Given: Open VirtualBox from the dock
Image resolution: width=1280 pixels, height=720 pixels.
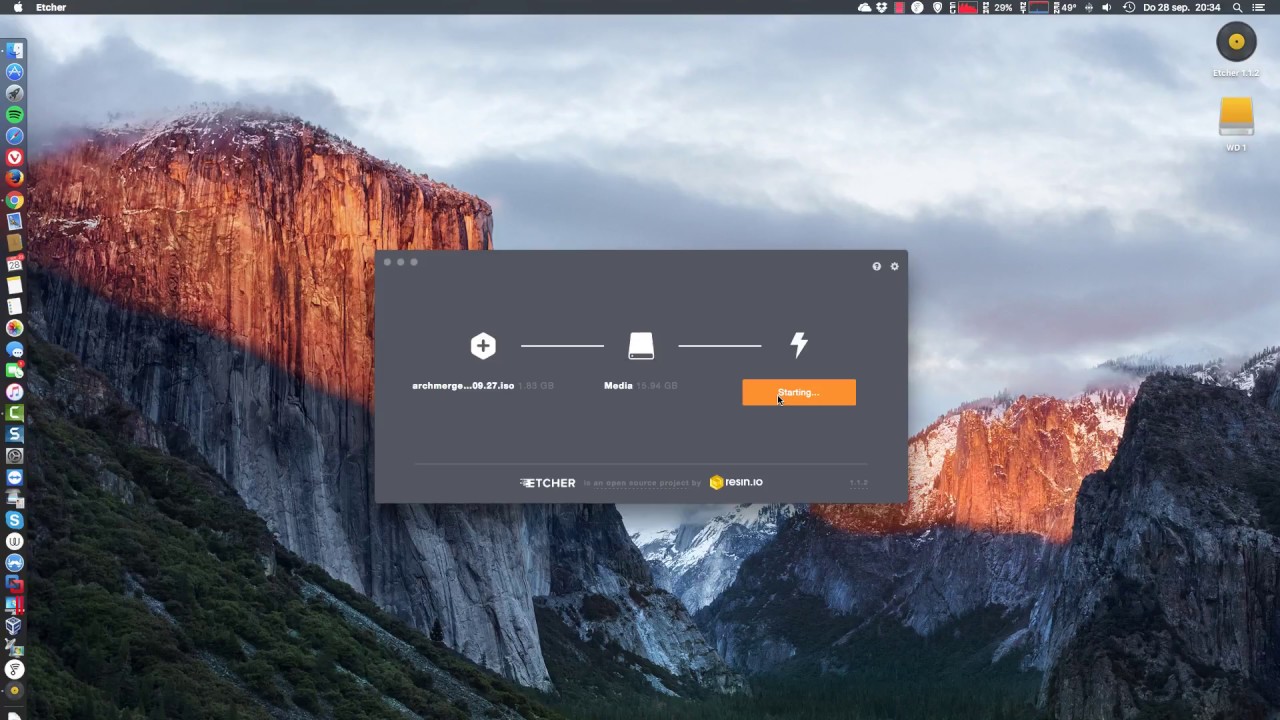Looking at the screenshot, I should point(14,626).
